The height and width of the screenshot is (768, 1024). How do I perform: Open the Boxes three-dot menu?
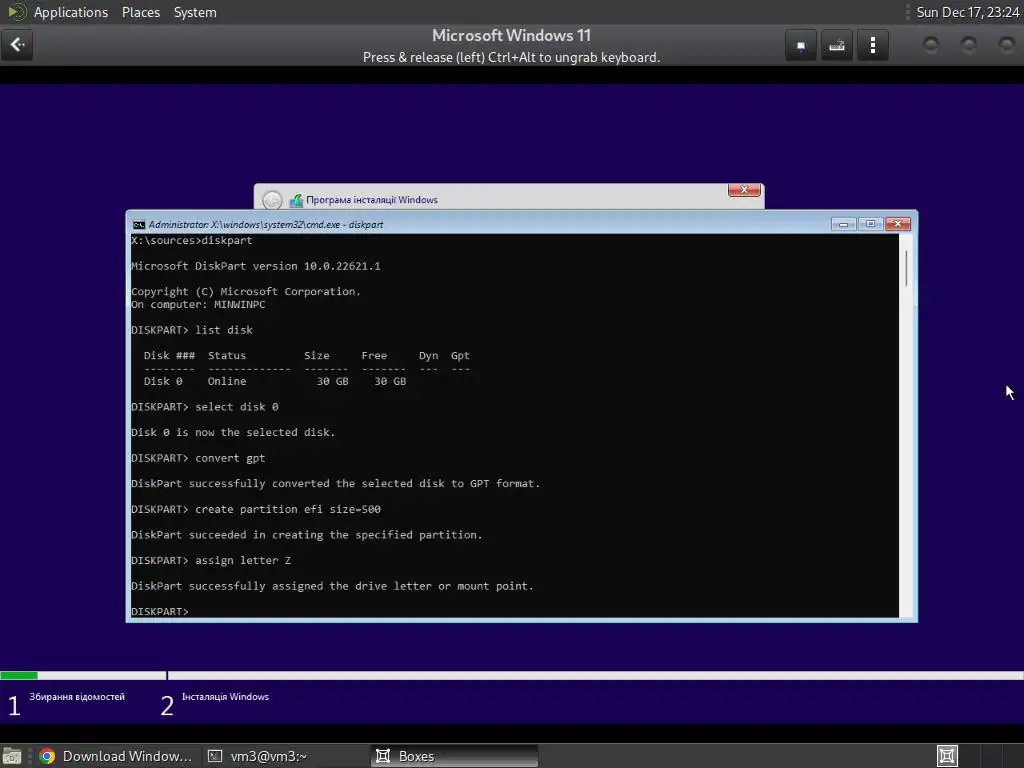pos(872,46)
